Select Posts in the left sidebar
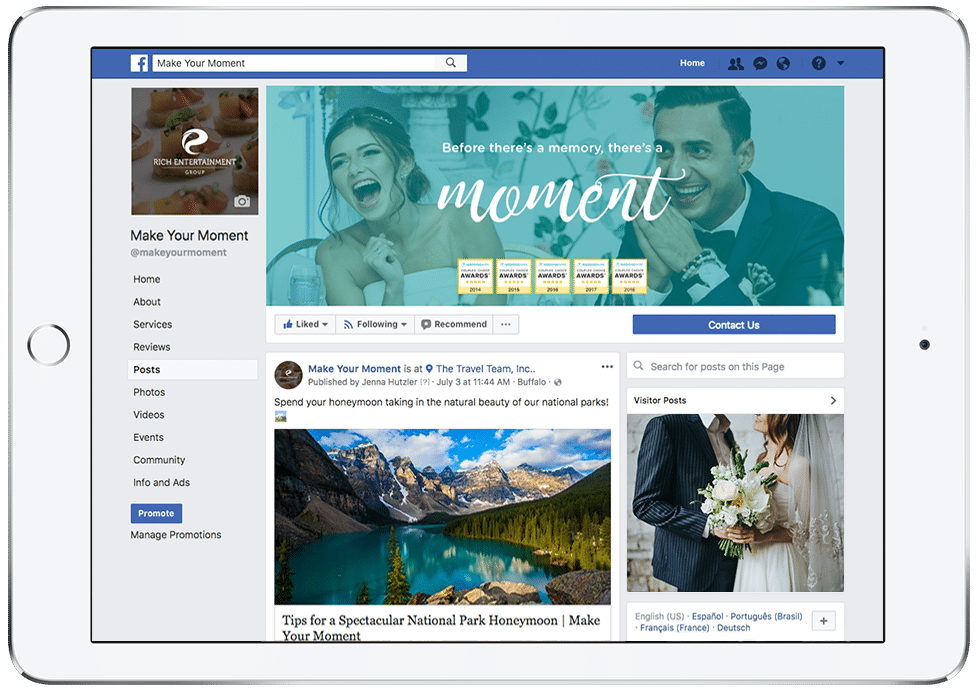Screen dimensions: 977x692 click(x=193, y=369)
